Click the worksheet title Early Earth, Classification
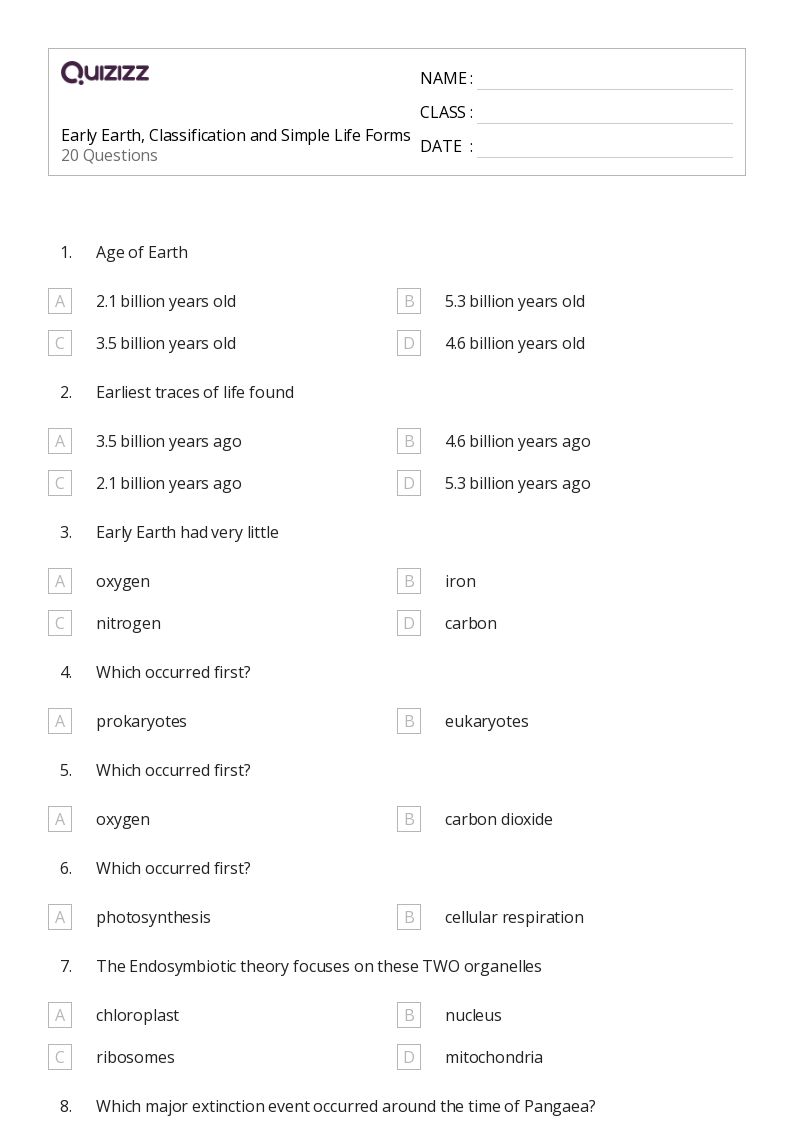 point(236,135)
